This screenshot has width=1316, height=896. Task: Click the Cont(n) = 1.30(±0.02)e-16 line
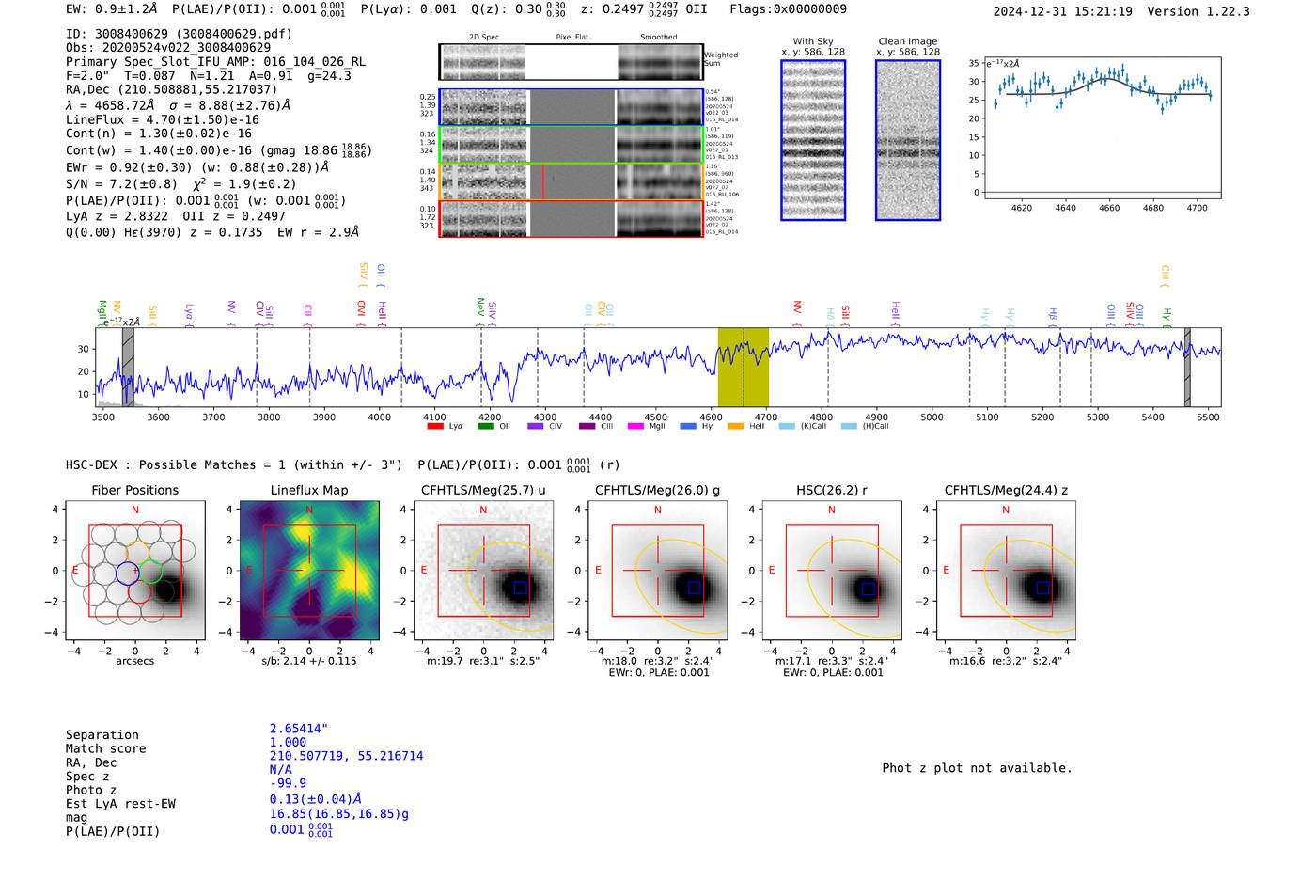click(159, 134)
